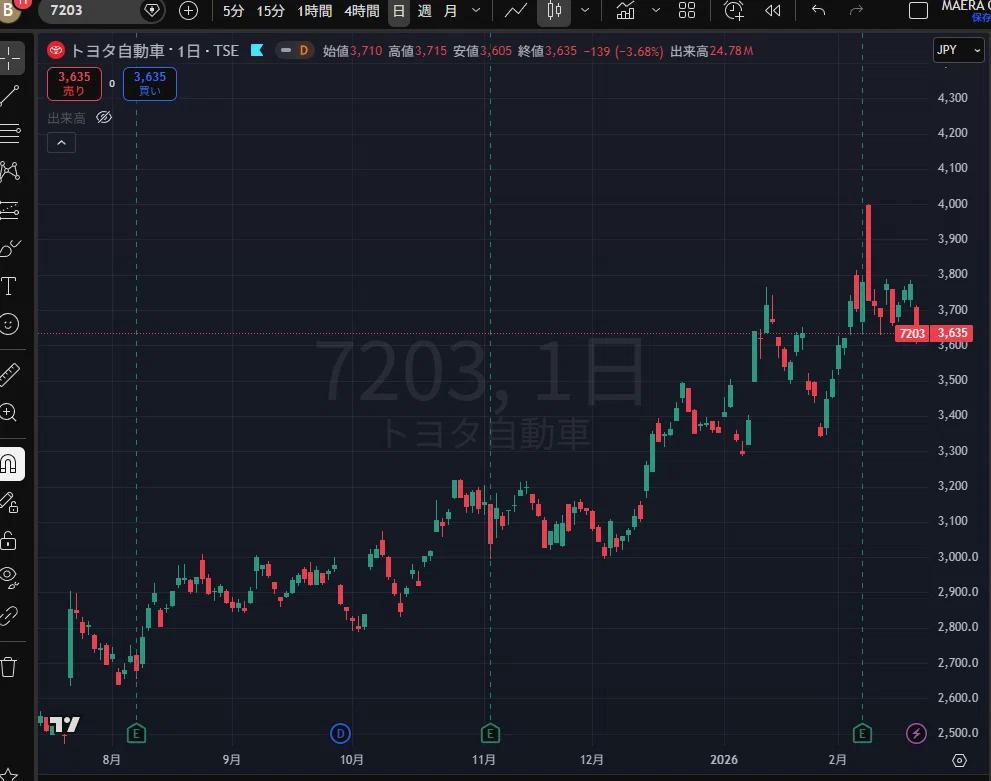Switch to line chart style icon
991x781 pixels.
(x=516, y=11)
